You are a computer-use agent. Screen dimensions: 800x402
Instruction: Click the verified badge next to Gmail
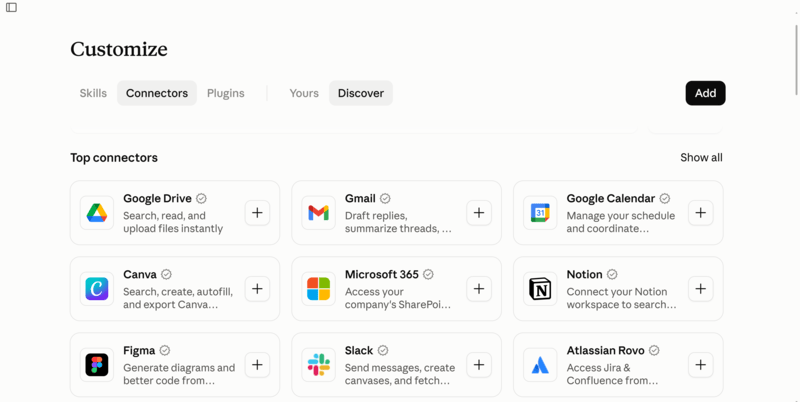point(385,198)
